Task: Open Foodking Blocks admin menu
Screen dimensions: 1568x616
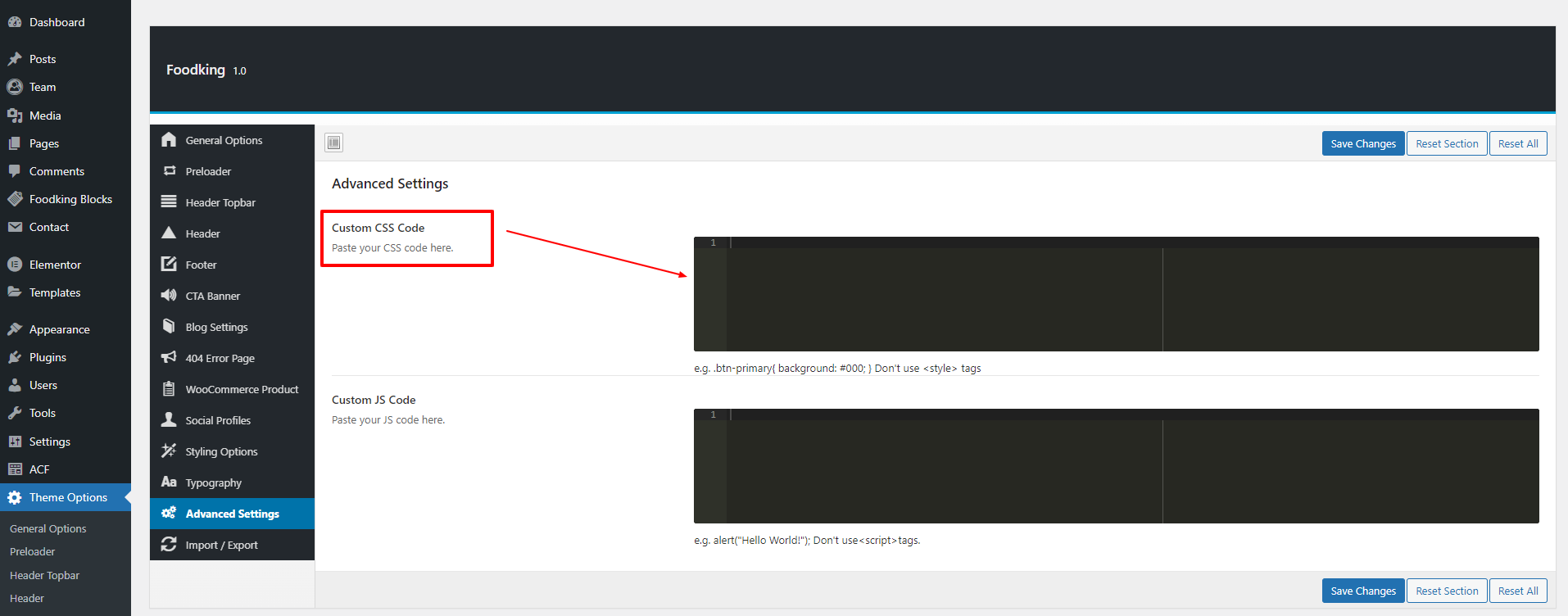Action: (x=70, y=199)
